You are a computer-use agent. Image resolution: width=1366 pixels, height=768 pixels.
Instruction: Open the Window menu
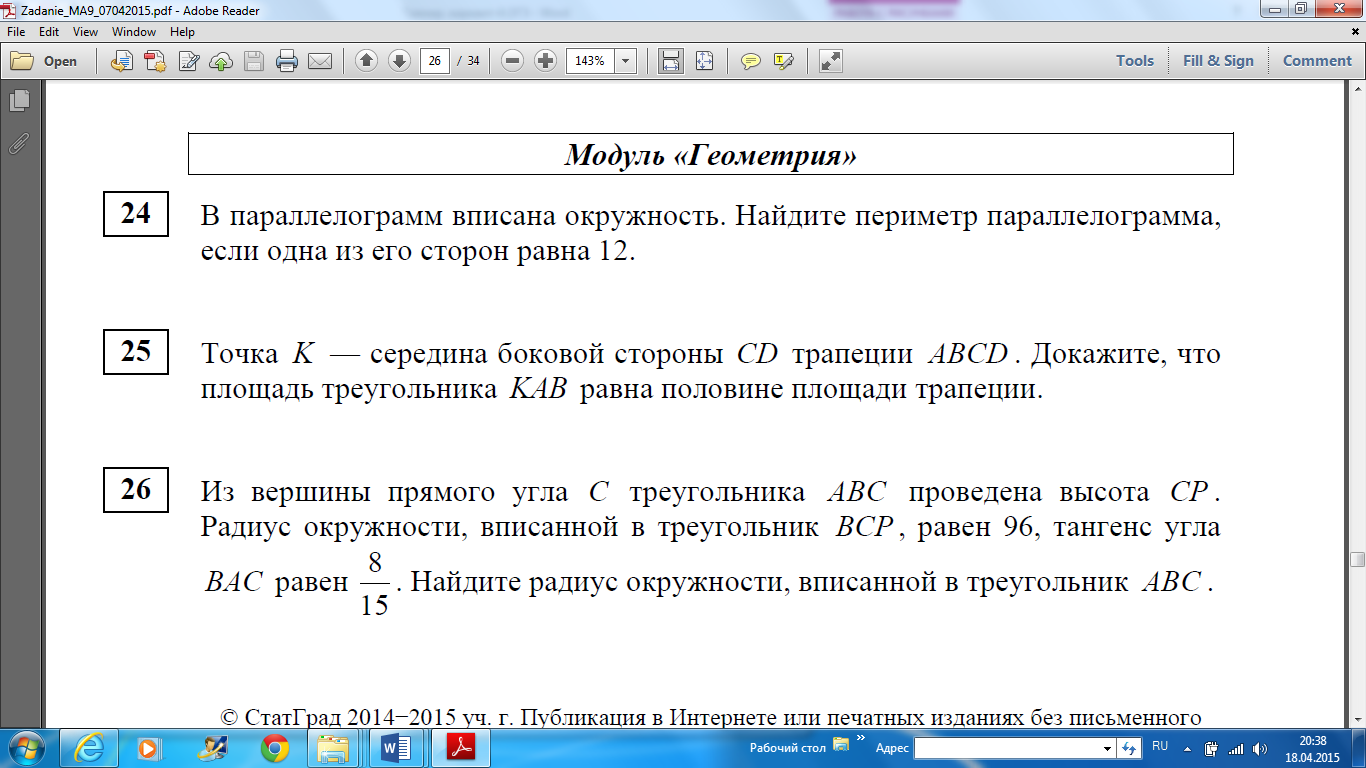coord(134,32)
